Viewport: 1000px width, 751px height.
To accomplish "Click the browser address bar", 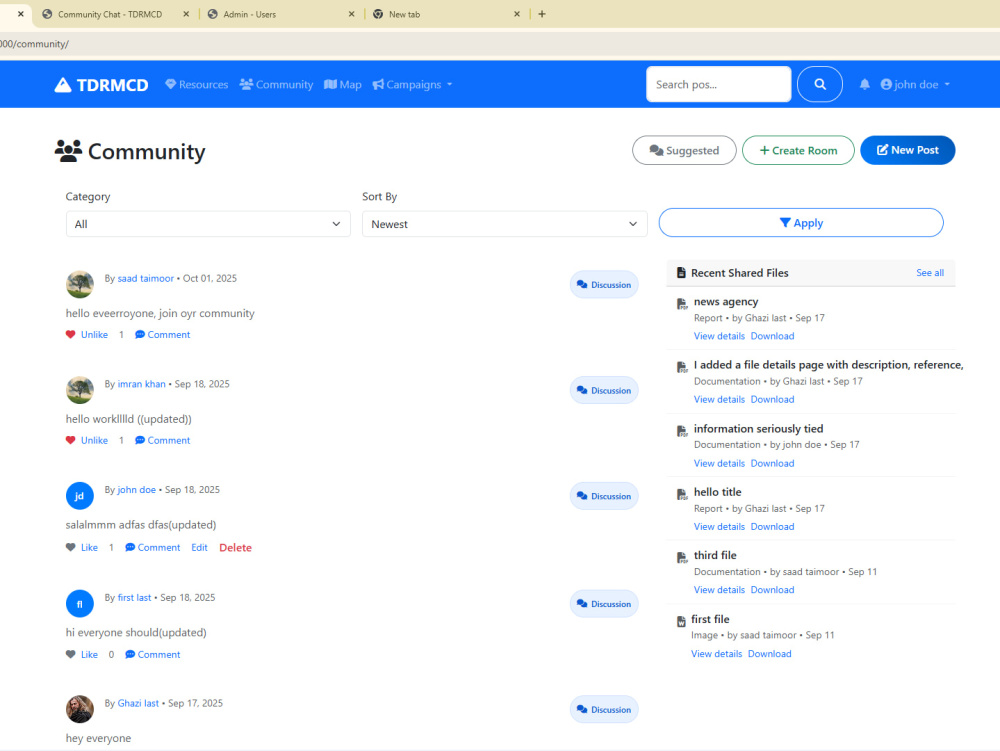I will (500, 44).
